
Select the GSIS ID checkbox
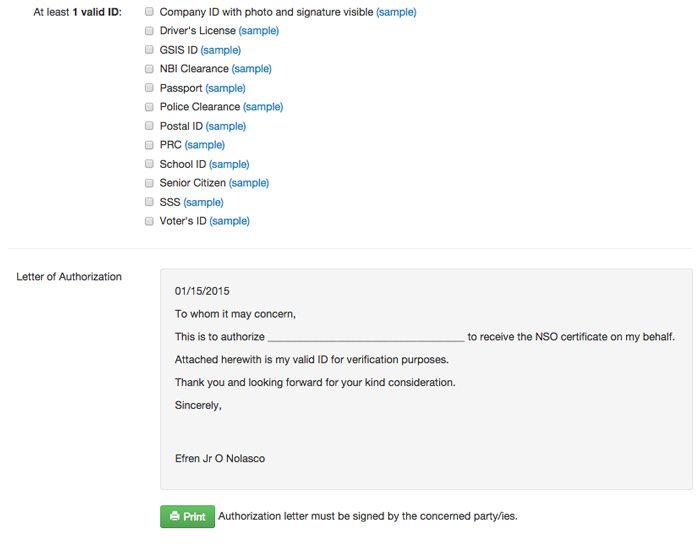click(x=149, y=50)
